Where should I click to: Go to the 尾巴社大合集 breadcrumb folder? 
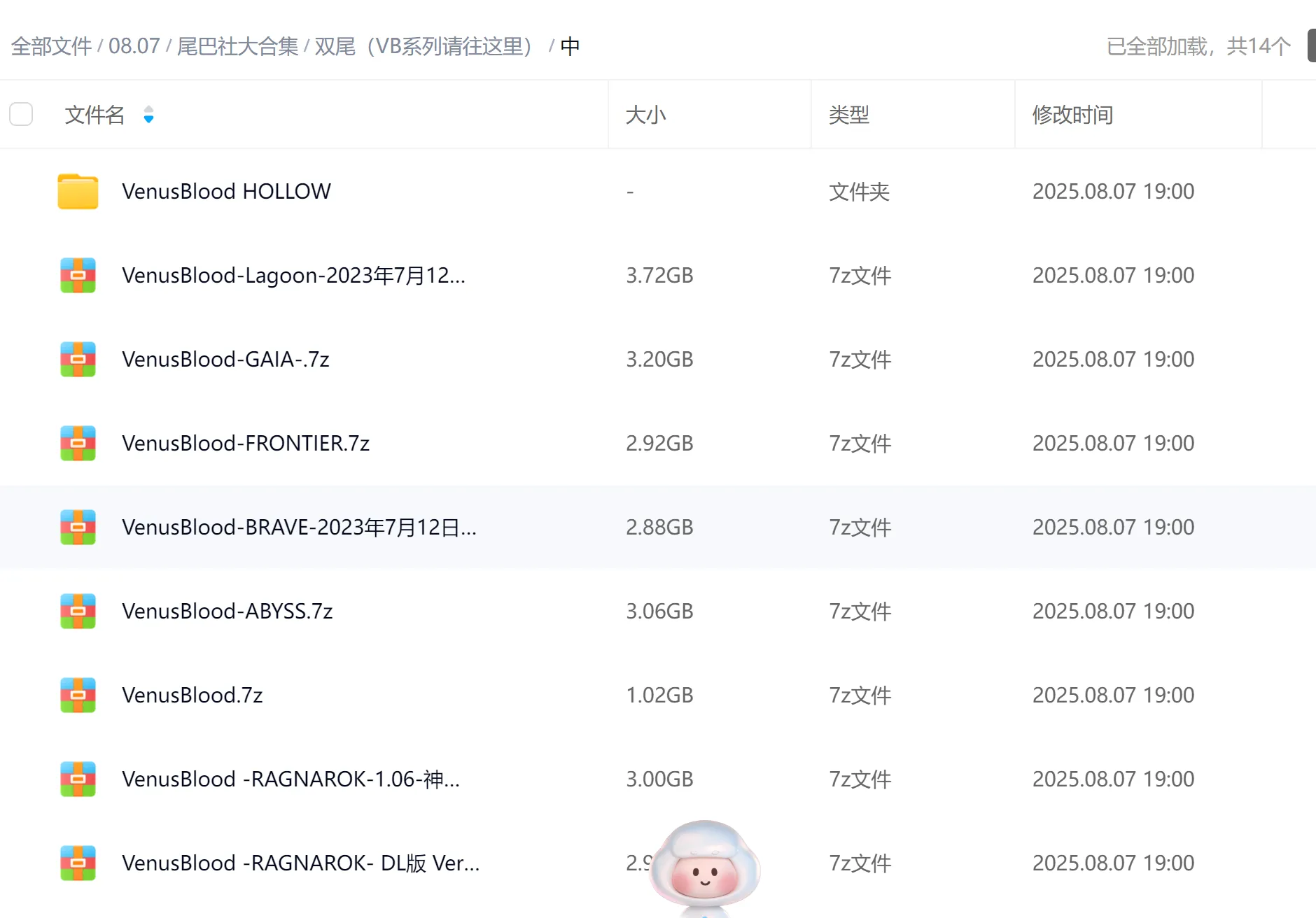pos(237,46)
